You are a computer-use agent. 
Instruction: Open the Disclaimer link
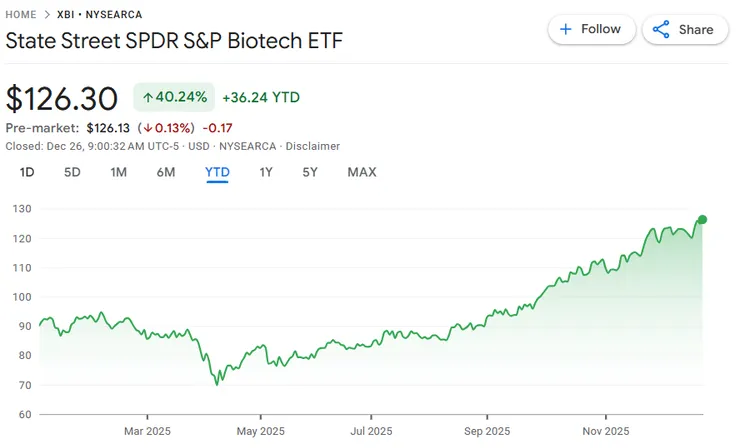pyautogui.click(x=313, y=146)
